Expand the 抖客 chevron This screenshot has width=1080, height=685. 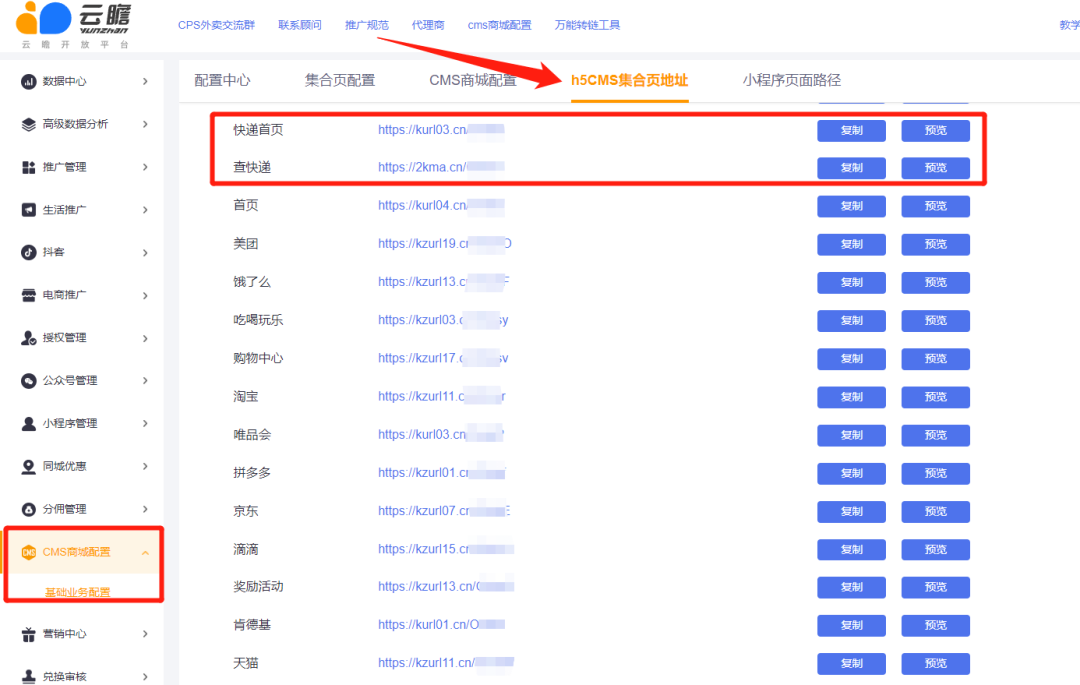click(x=145, y=253)
